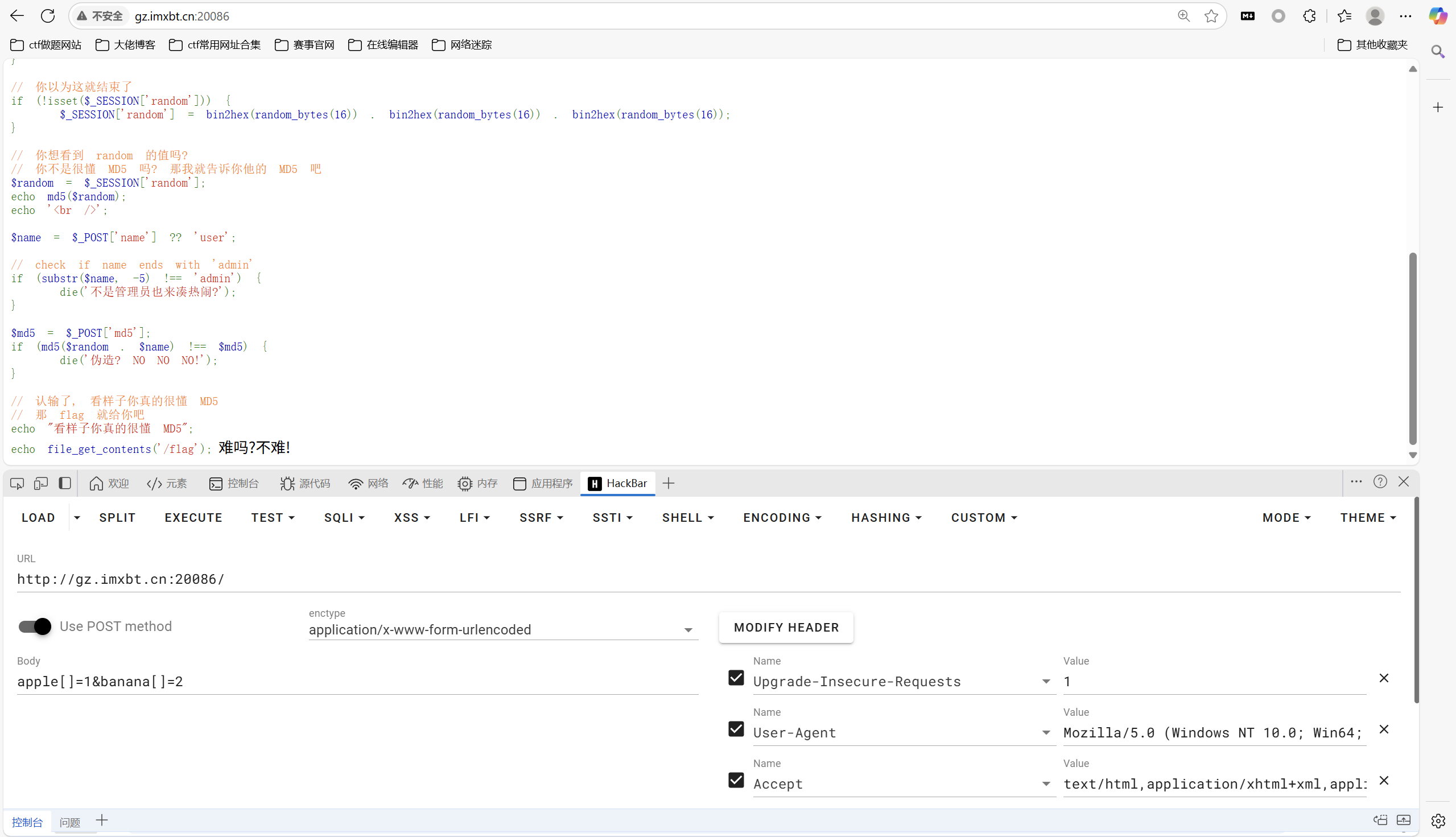
Task: Open the XSS dropdown menu
Action: (x=411, y=518)
